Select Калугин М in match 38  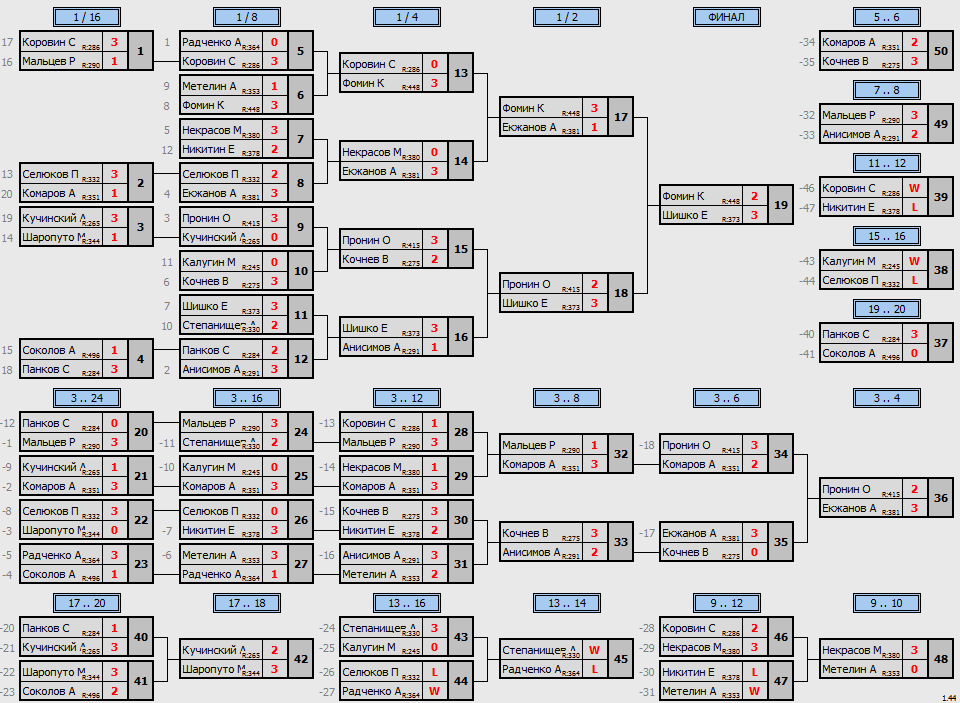point(860,261)
